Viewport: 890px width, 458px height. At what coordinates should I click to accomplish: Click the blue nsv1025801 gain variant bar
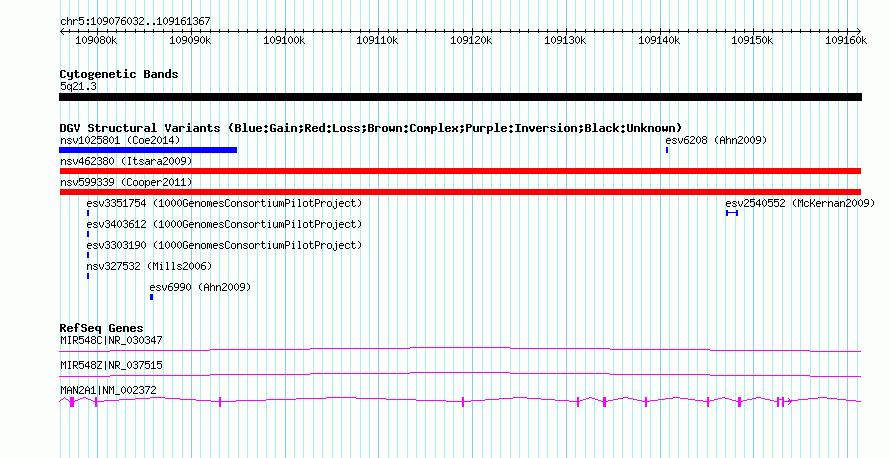(148, 150)
